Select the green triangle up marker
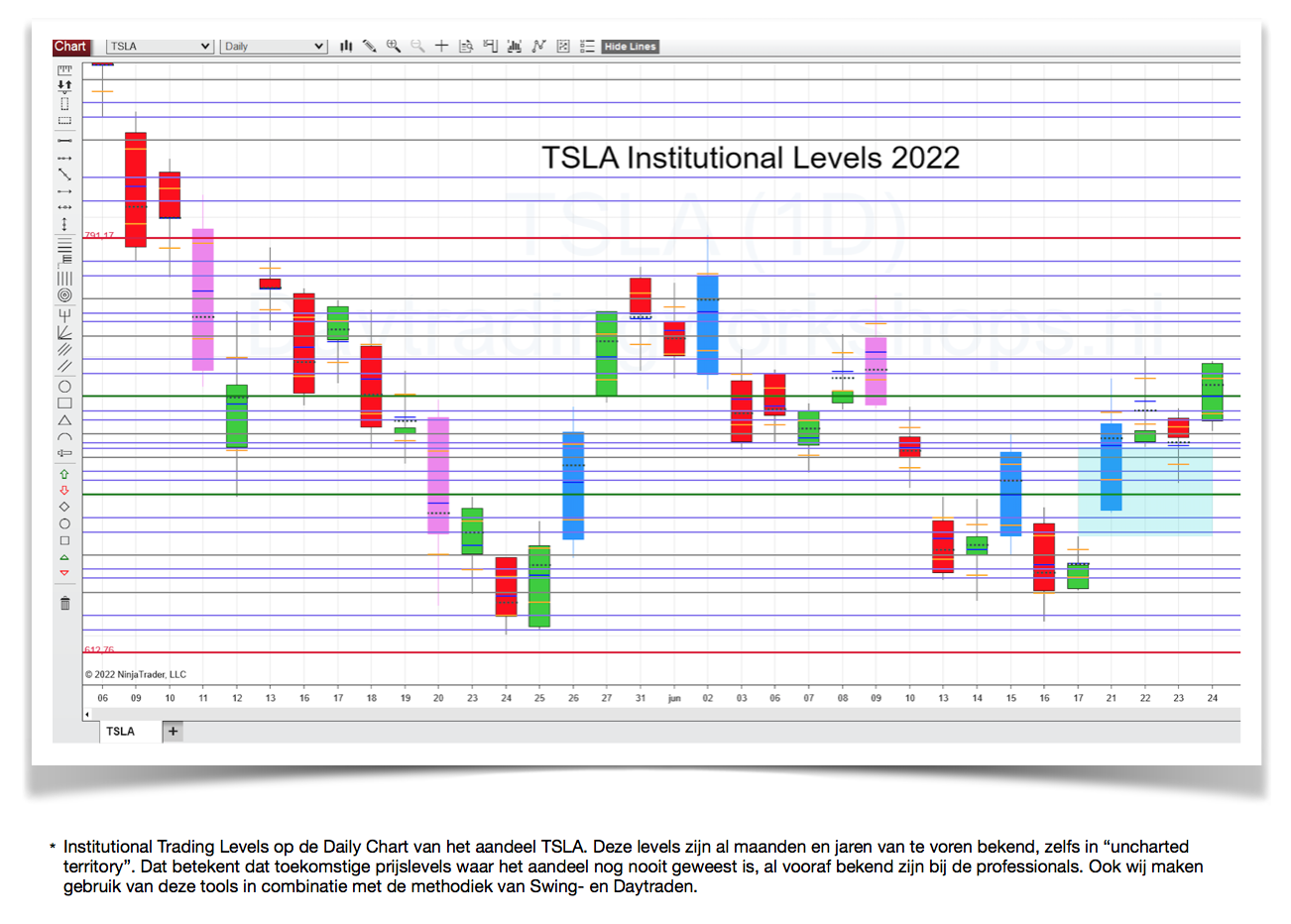 [64, 557]
